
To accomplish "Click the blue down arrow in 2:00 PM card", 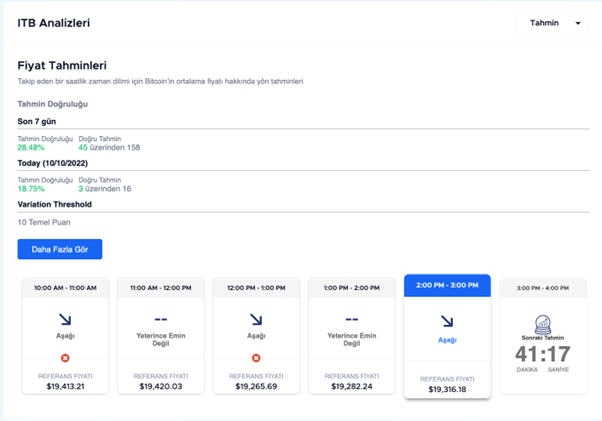I will 447,320.
